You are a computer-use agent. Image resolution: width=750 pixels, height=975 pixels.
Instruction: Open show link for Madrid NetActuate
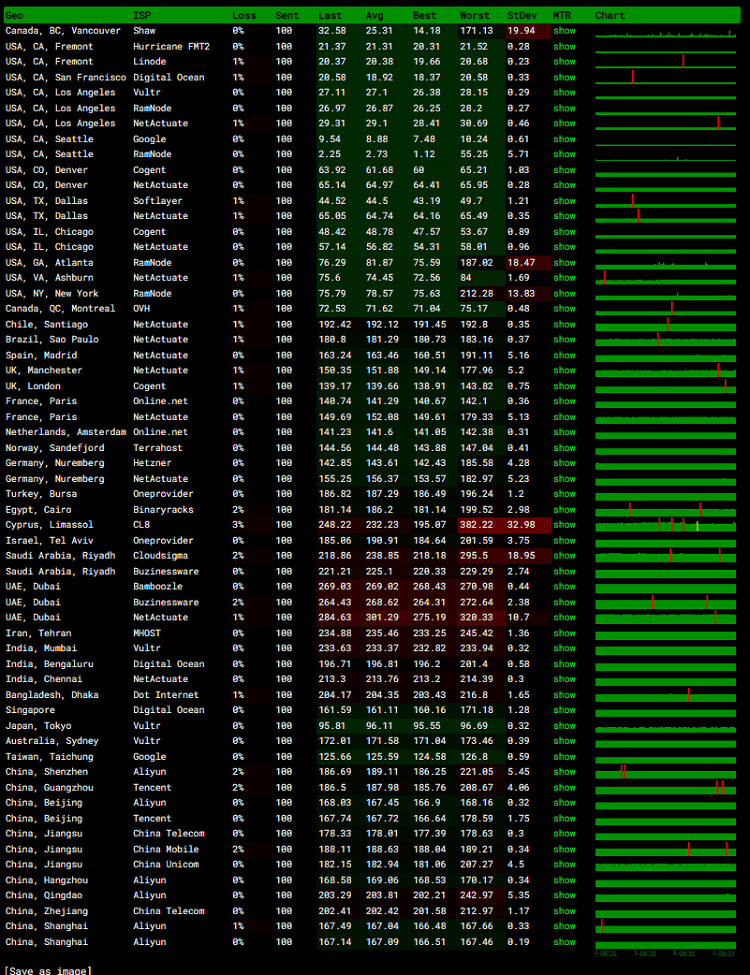click(564, 355)
